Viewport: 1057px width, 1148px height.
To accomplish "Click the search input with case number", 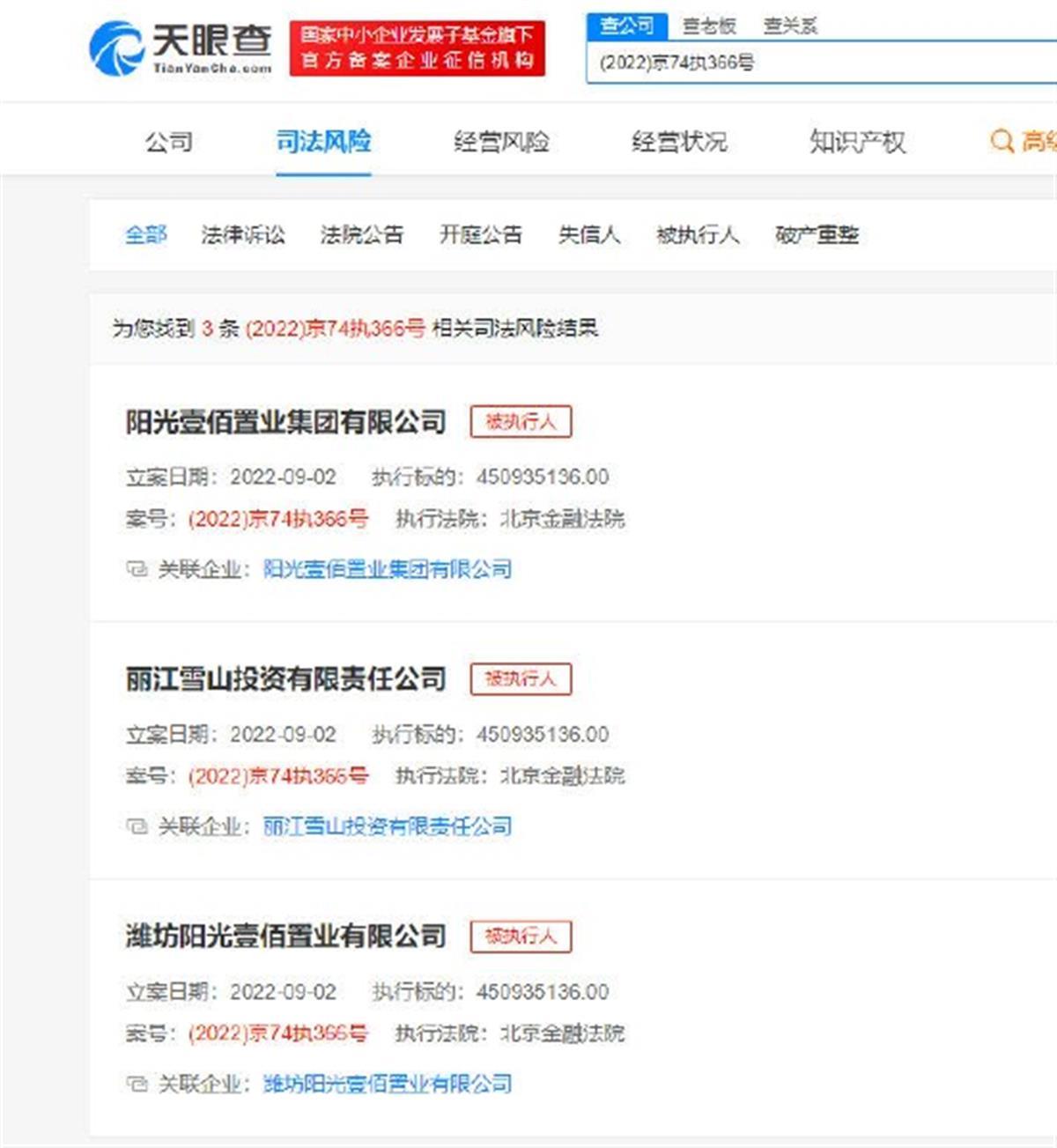I will click(x=819, y=63).
